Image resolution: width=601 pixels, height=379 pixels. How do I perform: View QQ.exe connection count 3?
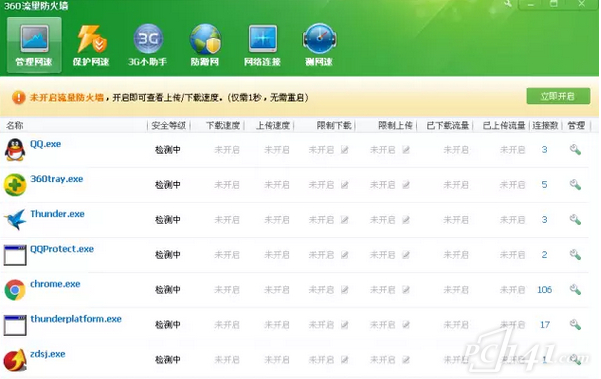coord(544,150)
